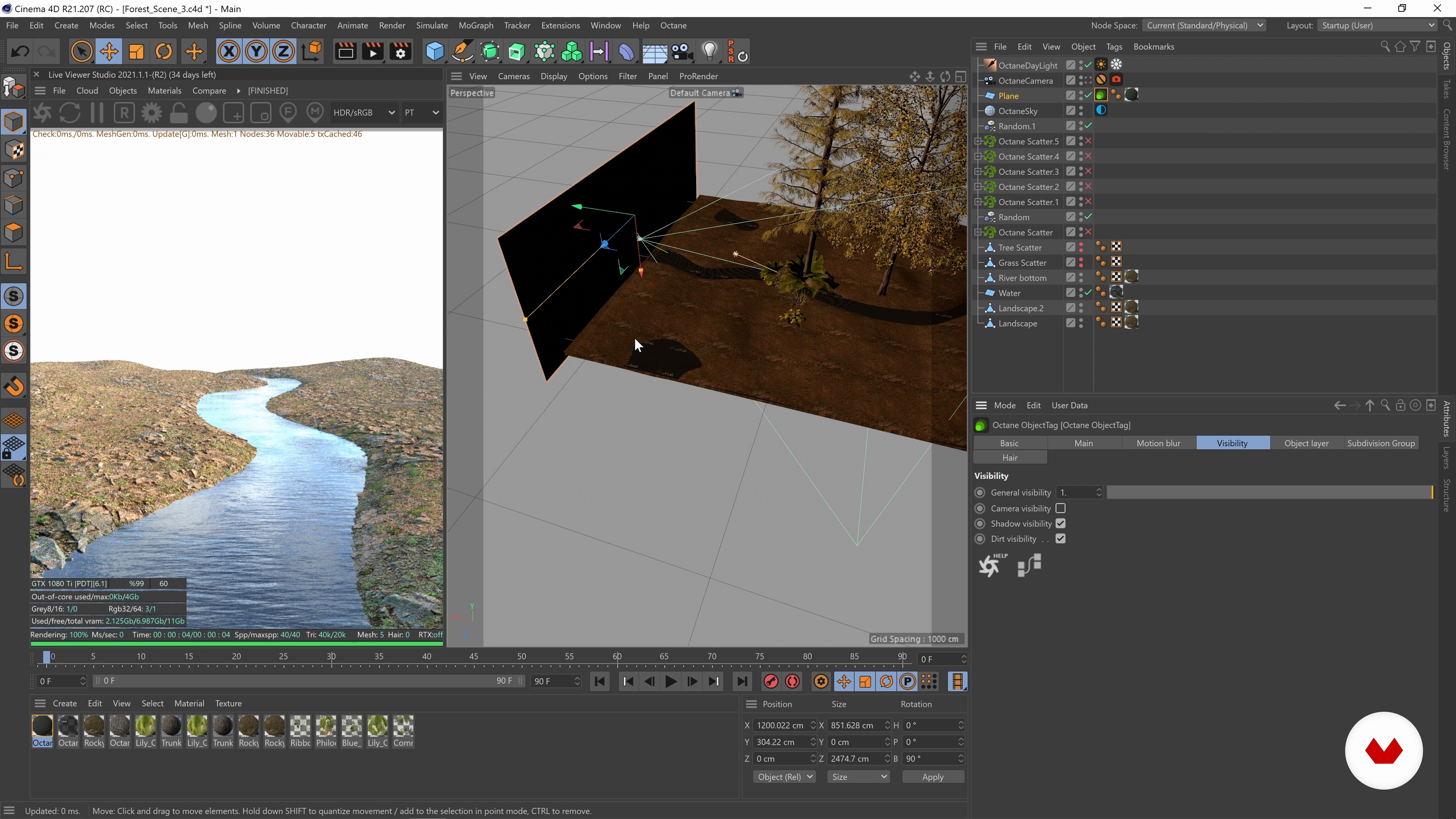Viewport: 1456px width, 819px height.
Task: Switch to Object layer tab
Action: tap(1305, 443)
